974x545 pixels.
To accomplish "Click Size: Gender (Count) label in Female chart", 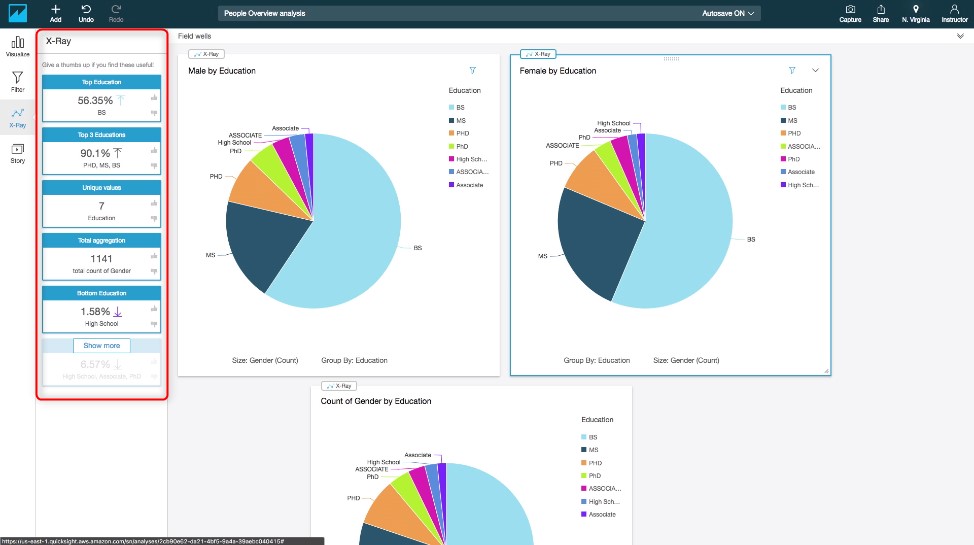I will (x=686, y=360).
